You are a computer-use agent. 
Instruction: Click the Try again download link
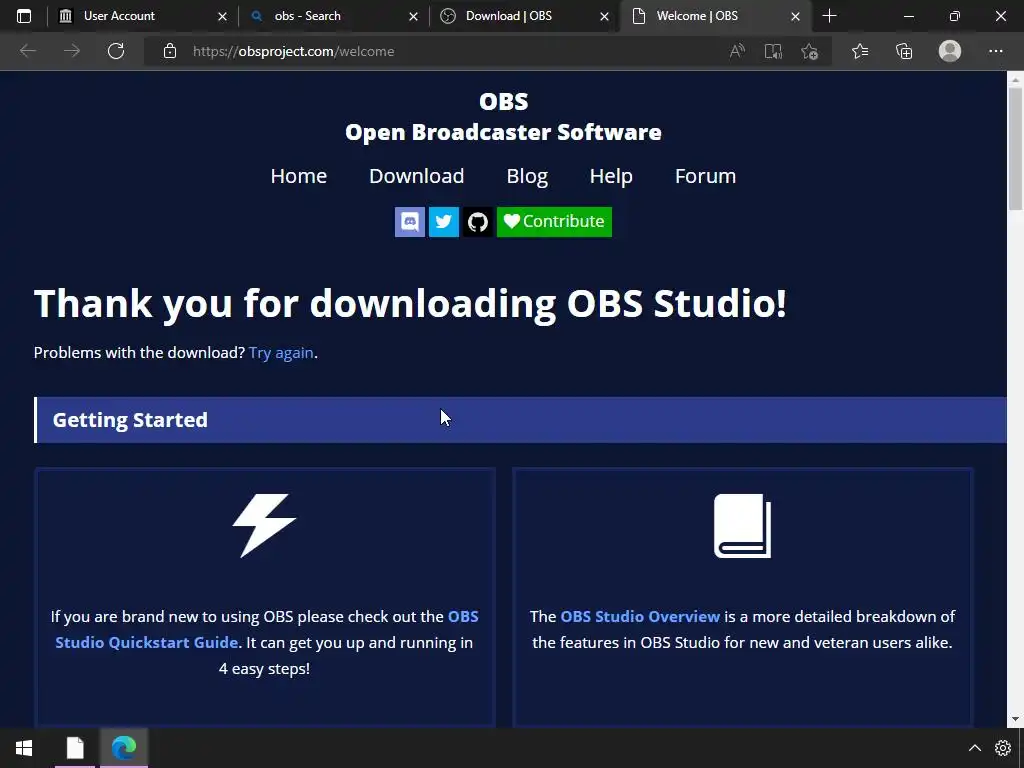click(281, 353)
